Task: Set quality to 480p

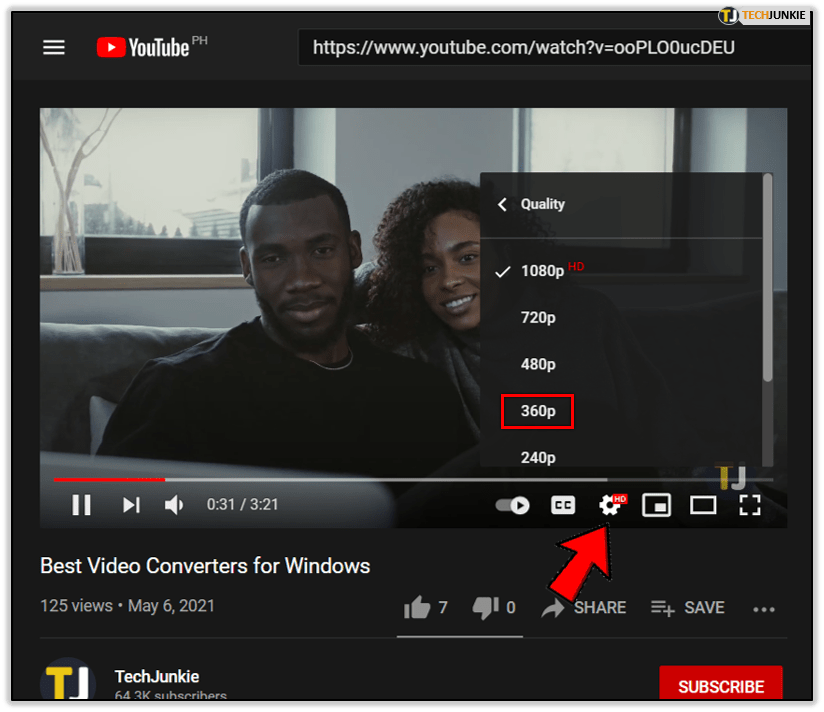Action: [538, 364]
